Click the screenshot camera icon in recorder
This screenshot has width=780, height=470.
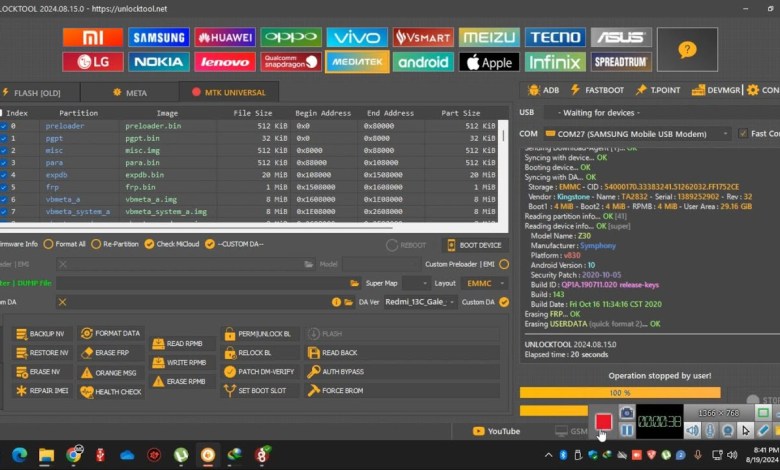(x=627, y=412)
